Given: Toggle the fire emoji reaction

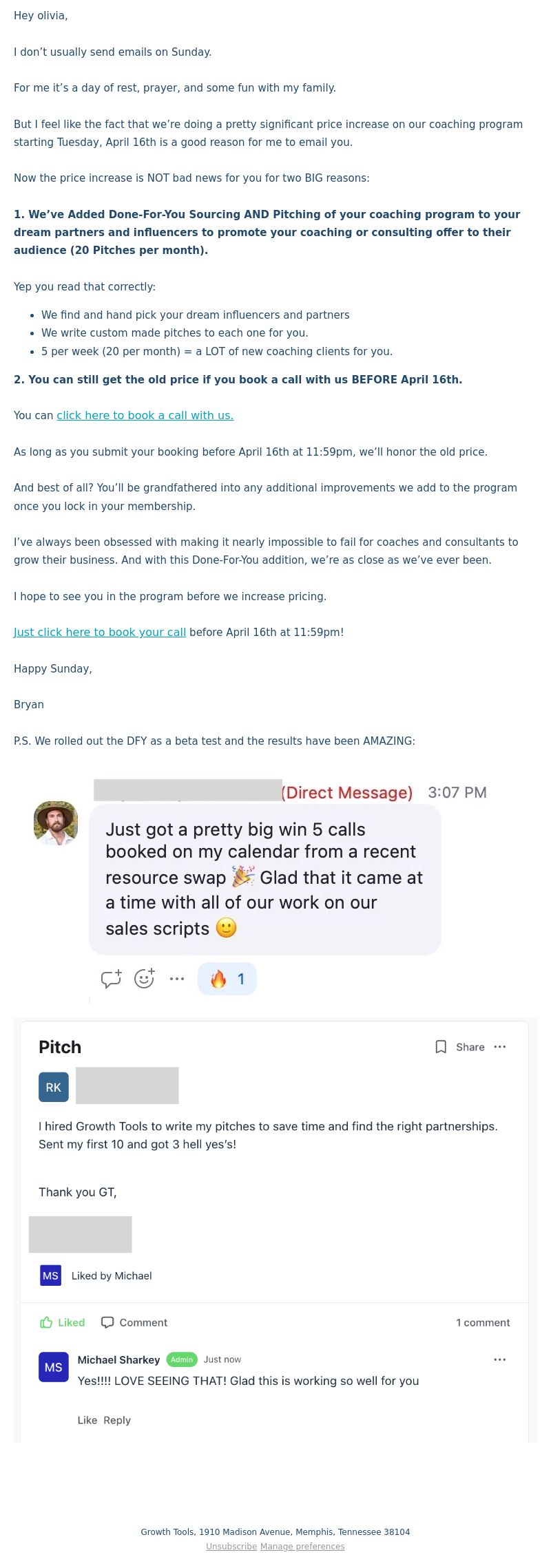Looking at the screenshot, I should 227,979.
